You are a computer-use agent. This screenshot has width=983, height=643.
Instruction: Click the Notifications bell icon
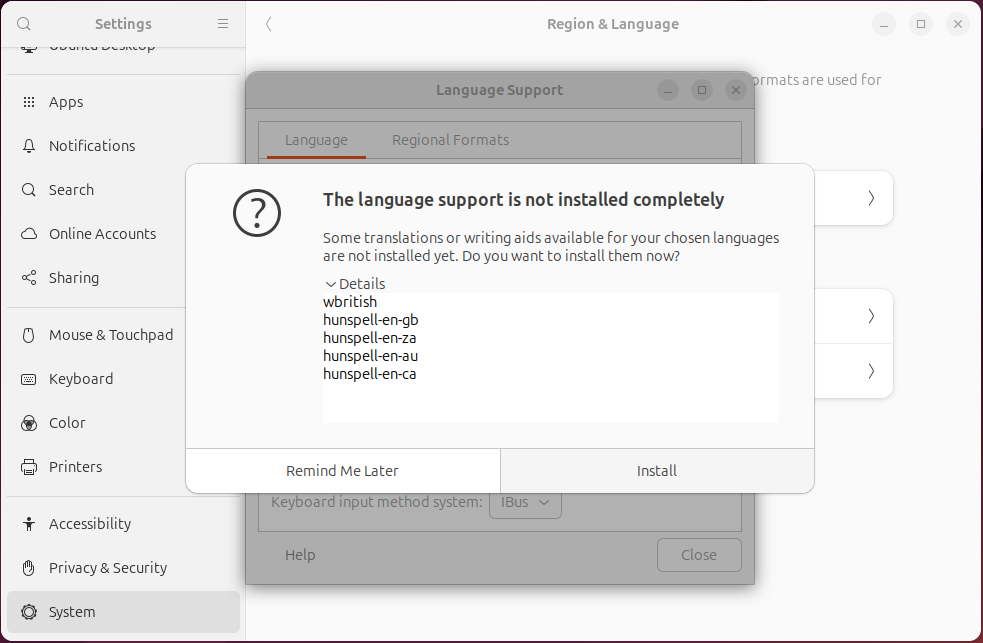[29, 146]
